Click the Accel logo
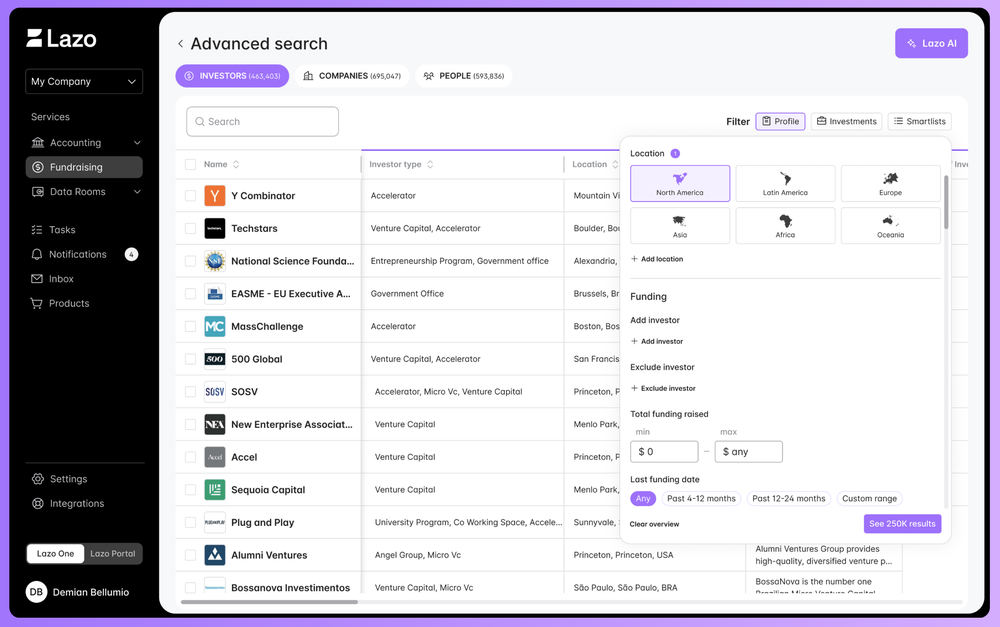The height and width of the screenshot is (627, 1000). click(x=215, y=457)
